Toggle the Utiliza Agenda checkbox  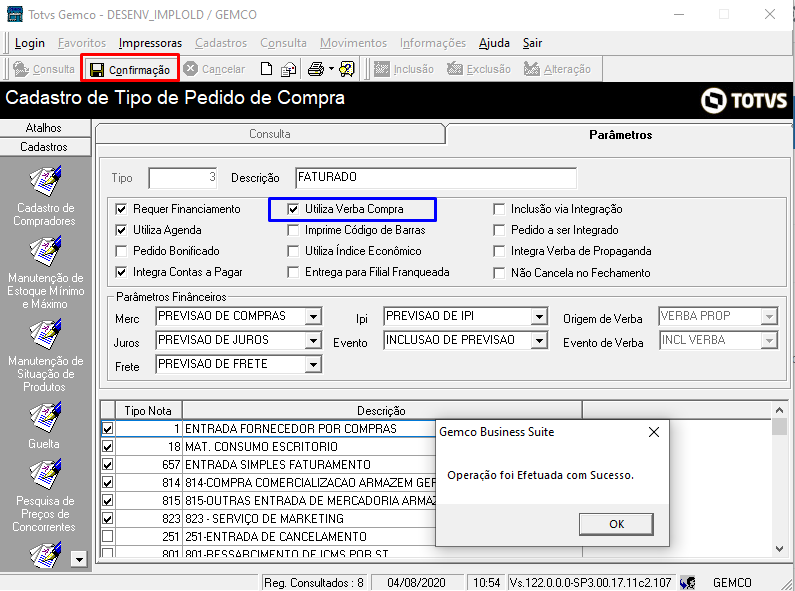click(x=121, y=230)
